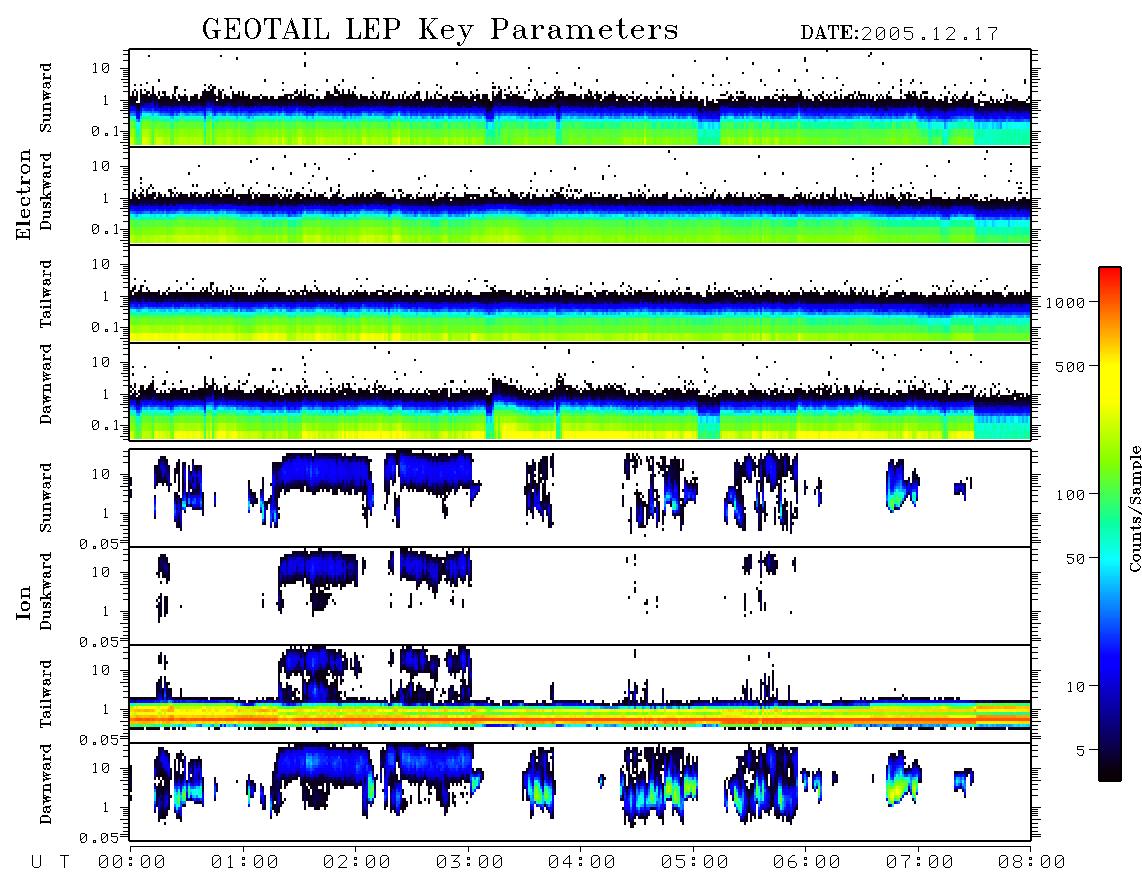This screenshot has height=880, width=1142.
Task: Select the ion "Sunward" axis label
Action: pyautogui.click(x=47, y=498)
